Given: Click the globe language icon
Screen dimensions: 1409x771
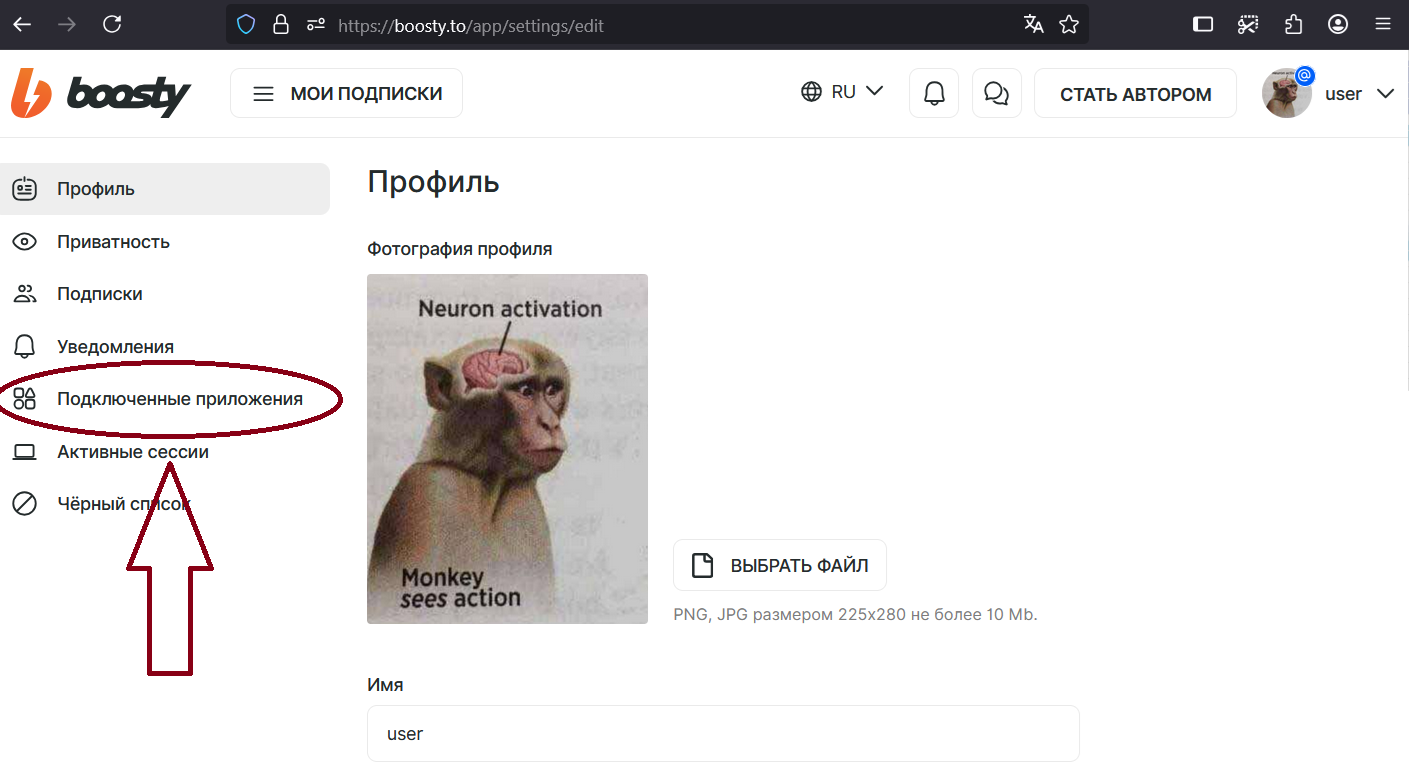Looking at the screenshot, I should pos(812,92).
